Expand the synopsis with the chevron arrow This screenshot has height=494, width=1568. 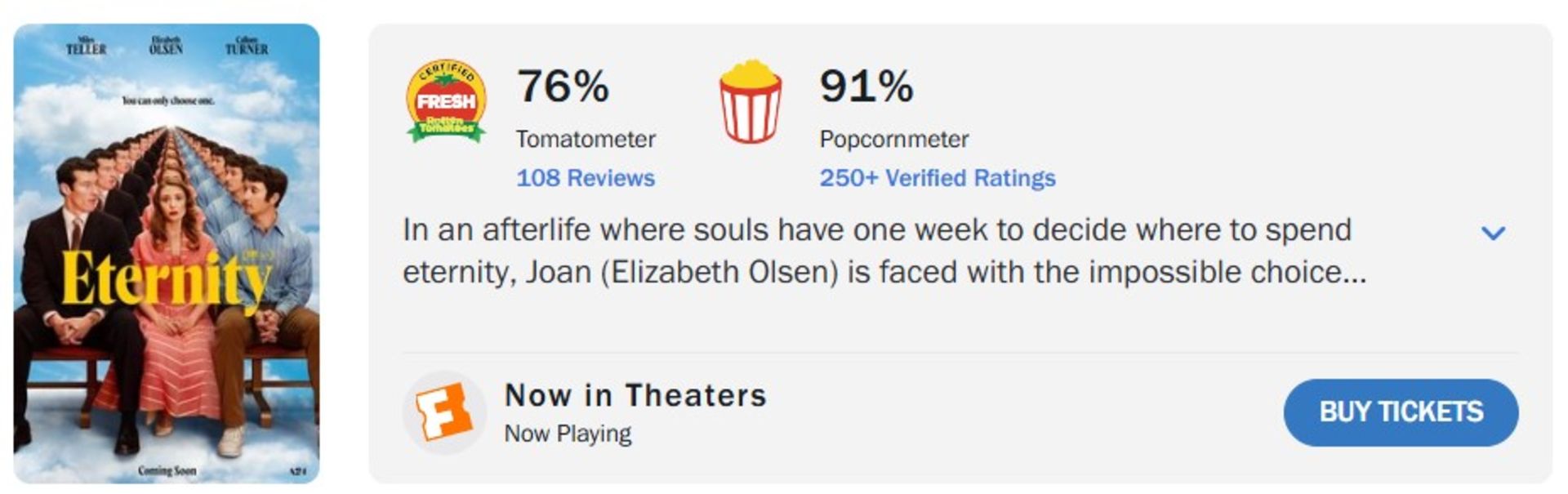(x=1493, y=233)
